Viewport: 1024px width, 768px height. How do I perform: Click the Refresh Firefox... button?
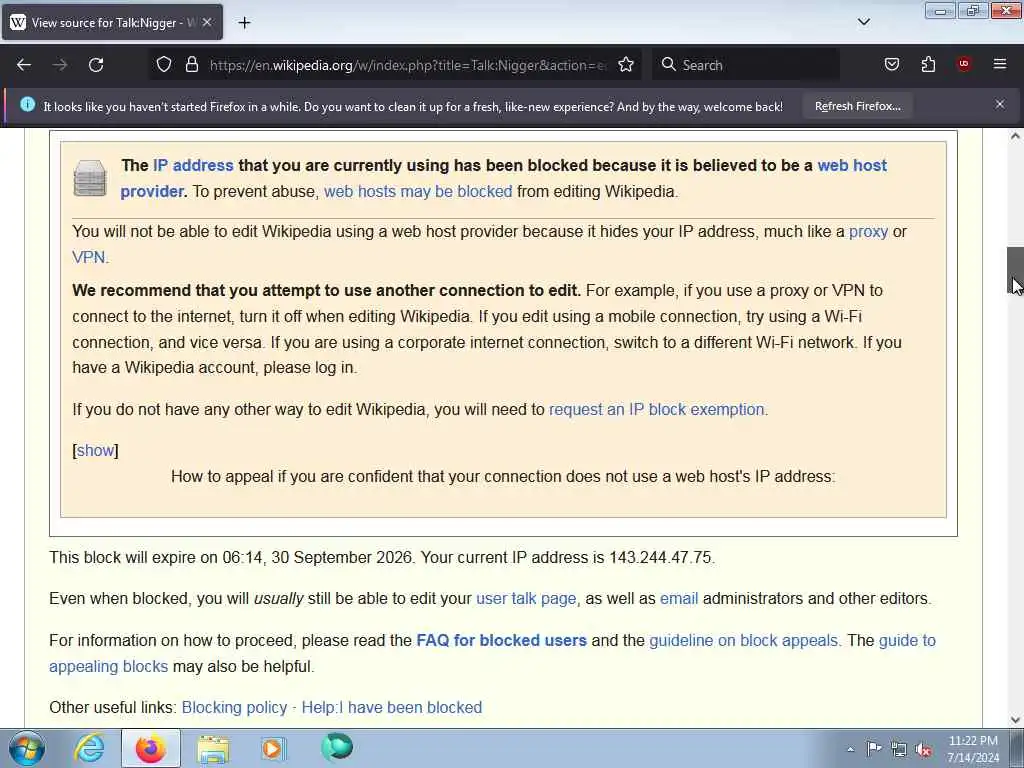(x=857, y=106)
